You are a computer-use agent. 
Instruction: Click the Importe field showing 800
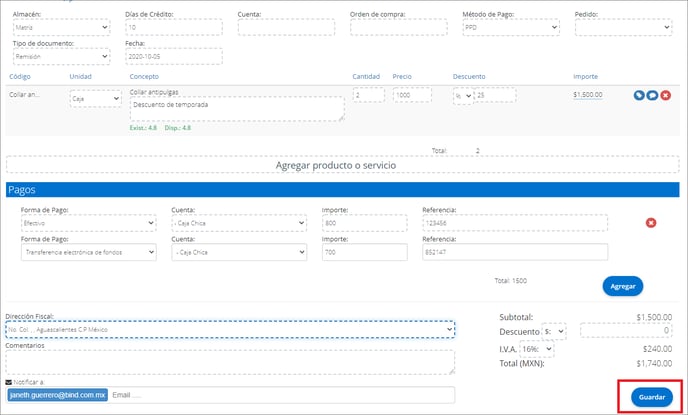click(365, 223)
